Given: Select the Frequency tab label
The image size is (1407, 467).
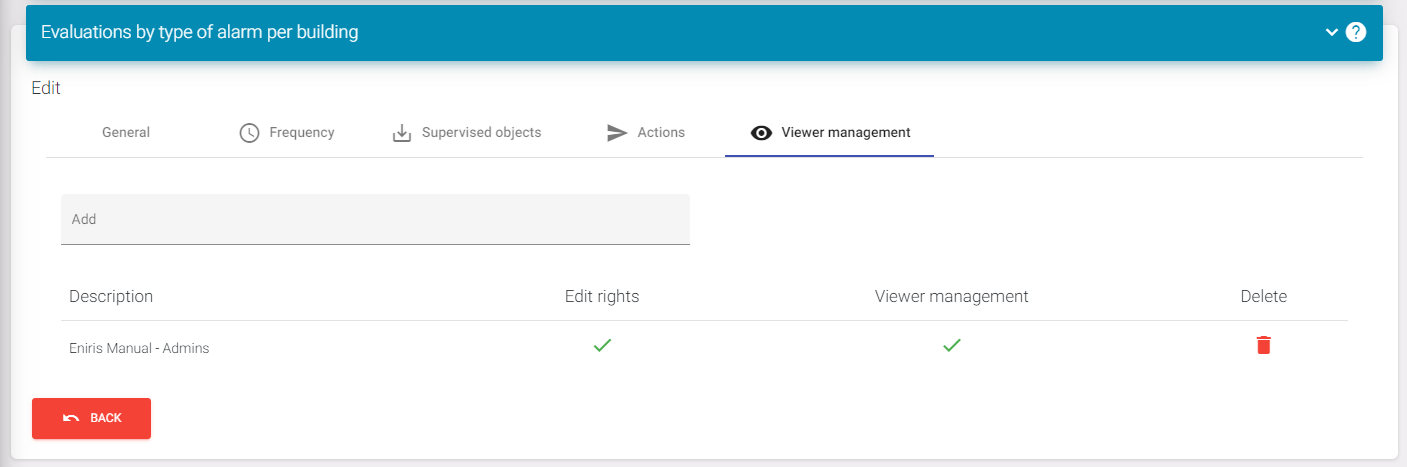Looking at the screenshot, I should 302,132.
